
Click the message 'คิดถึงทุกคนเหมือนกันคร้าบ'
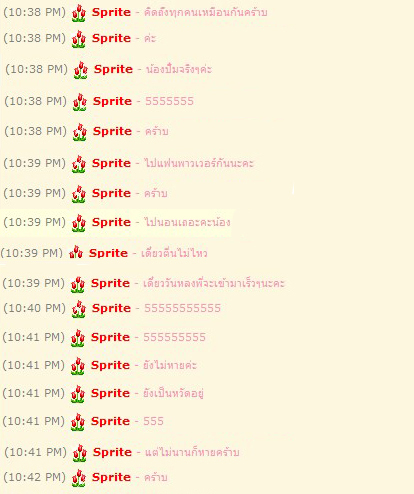[x=206, y=12]
